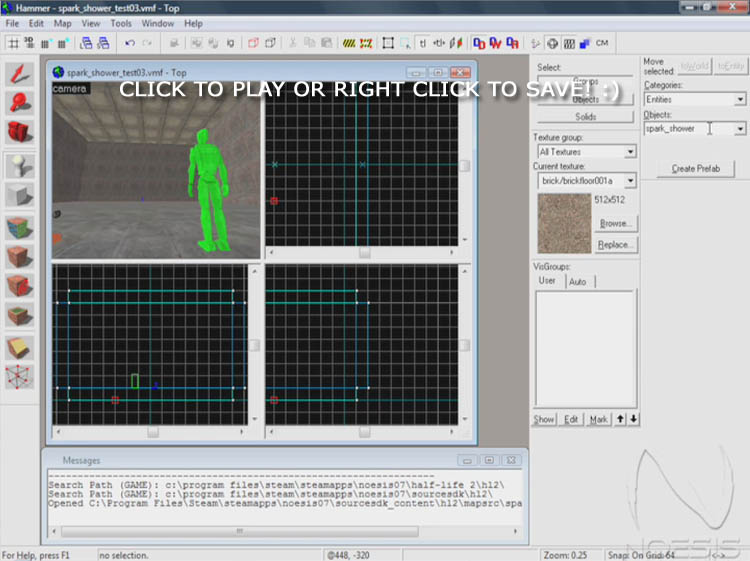Click the Messages window horizontal scrollbar
This screenshot has width=750, height=561.
[x=240, y=532]
